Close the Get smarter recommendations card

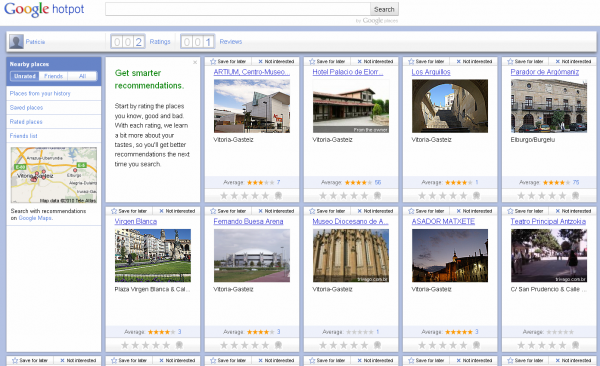click(195, 62)
